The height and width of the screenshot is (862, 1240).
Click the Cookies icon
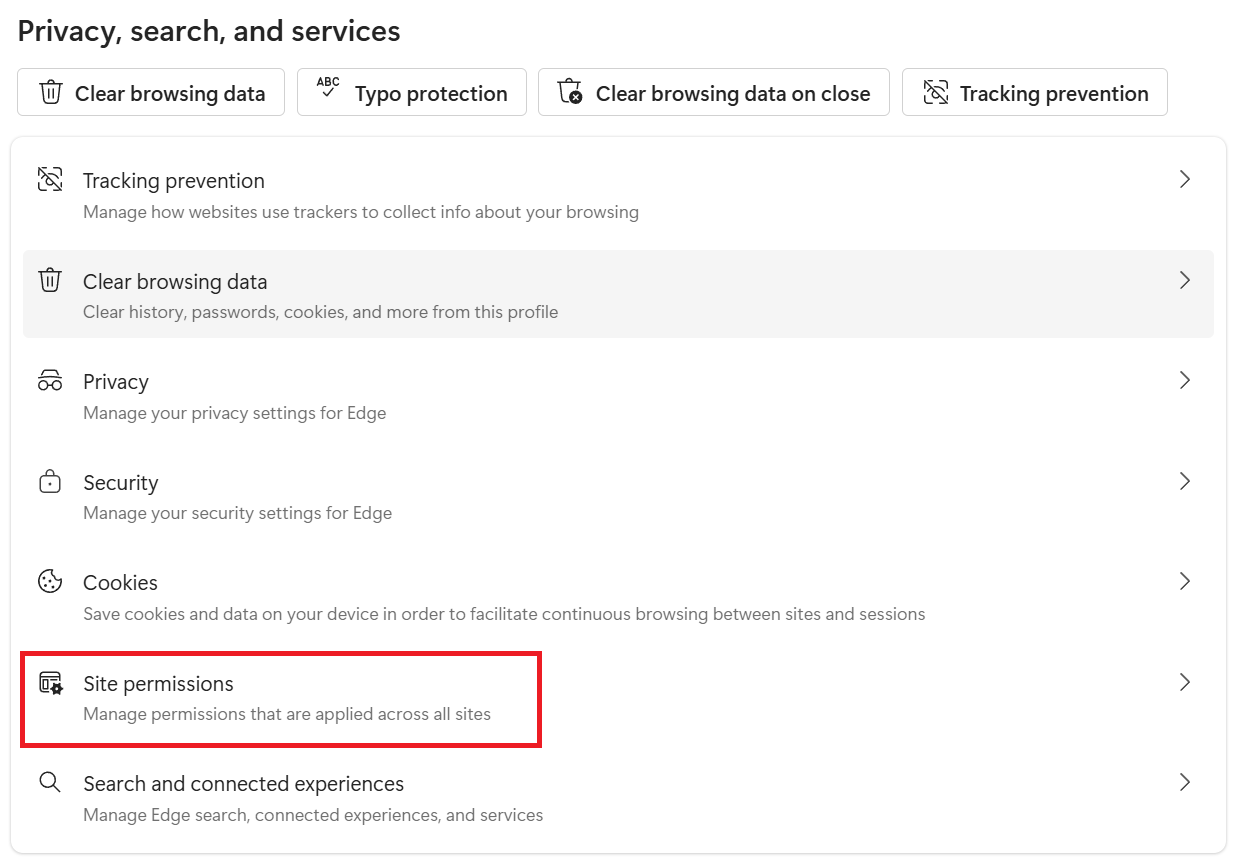point(50,582)
